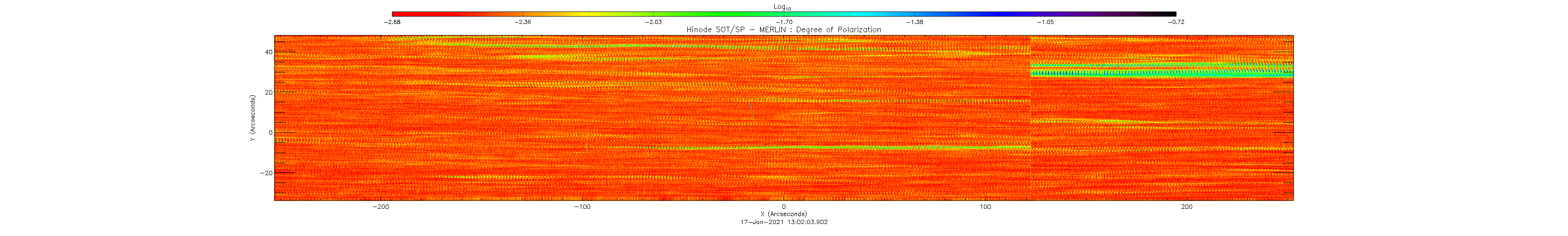Click the Log10 colorbar label

coord(783,7)
